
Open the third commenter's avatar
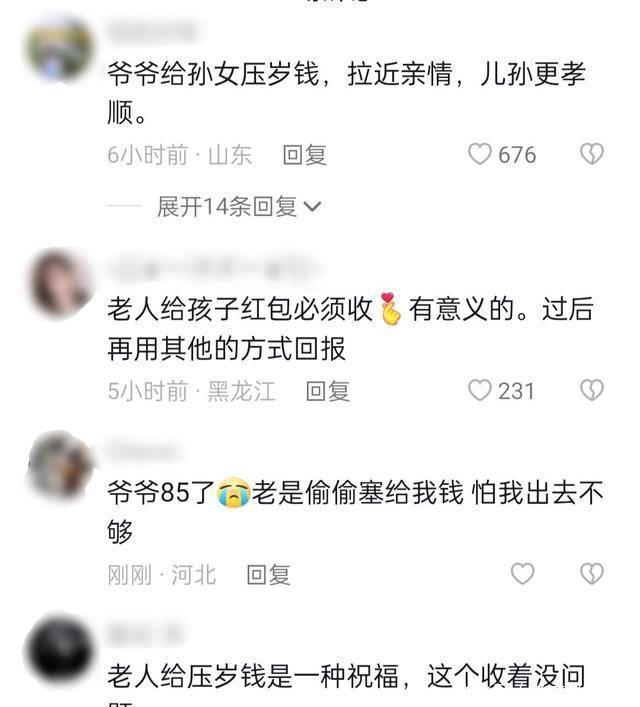coord(60,465)
